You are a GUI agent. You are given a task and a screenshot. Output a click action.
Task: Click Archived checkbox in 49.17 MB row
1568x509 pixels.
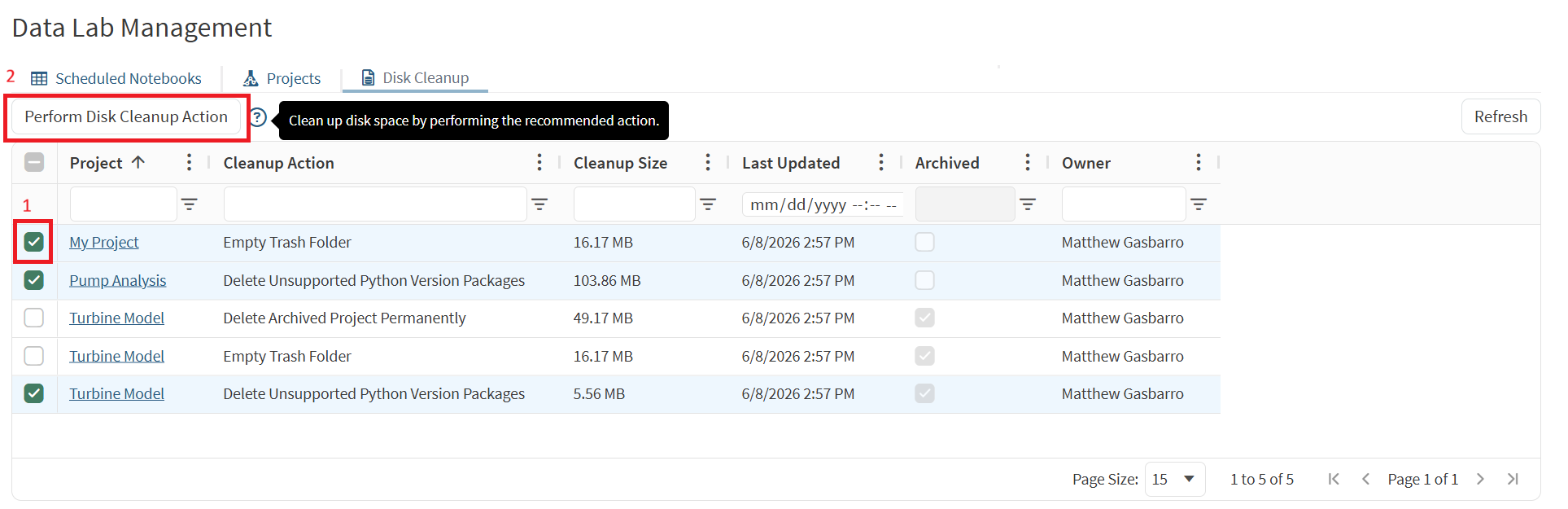pos(924,318)
